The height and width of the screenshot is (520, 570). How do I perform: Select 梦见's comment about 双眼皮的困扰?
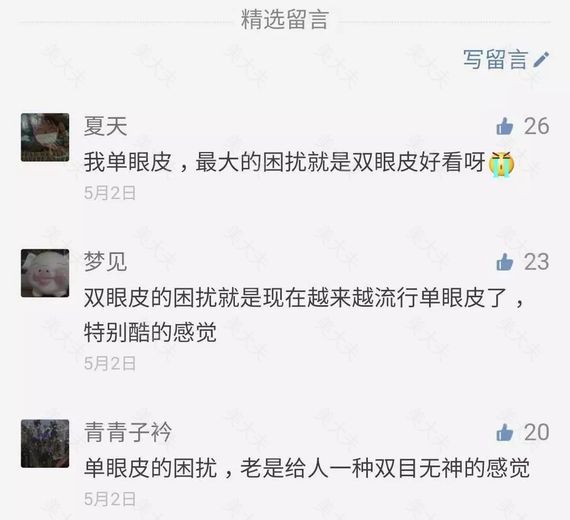pos(305,315)
